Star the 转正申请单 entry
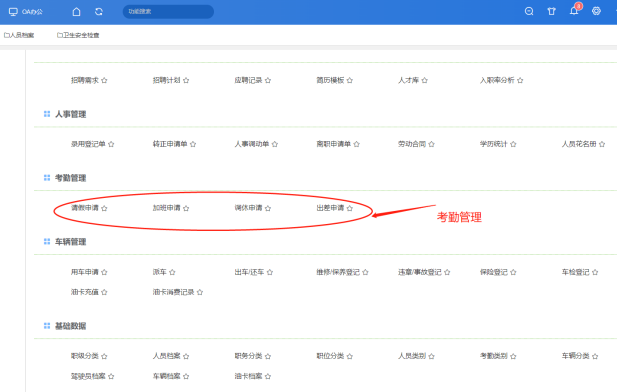The width and height of the screenshot is (617, 392). coord(193,144)
